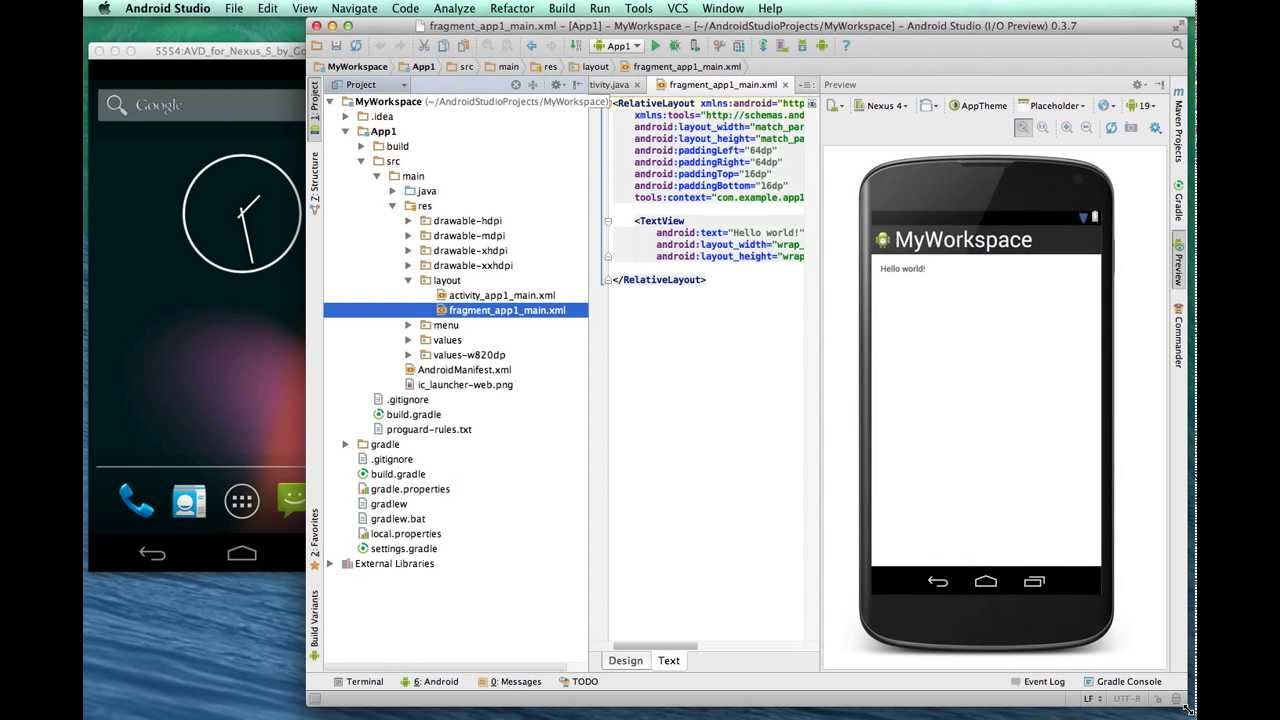Tap Contacts icon in emulator window
This screenshot has width=1280, height=720.
pyautogui.click(x=189, y=501)
